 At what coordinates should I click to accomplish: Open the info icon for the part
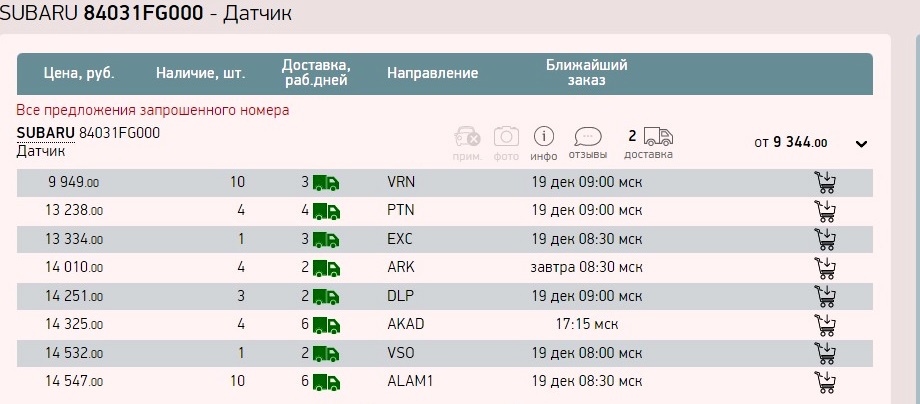coord(544,137)
